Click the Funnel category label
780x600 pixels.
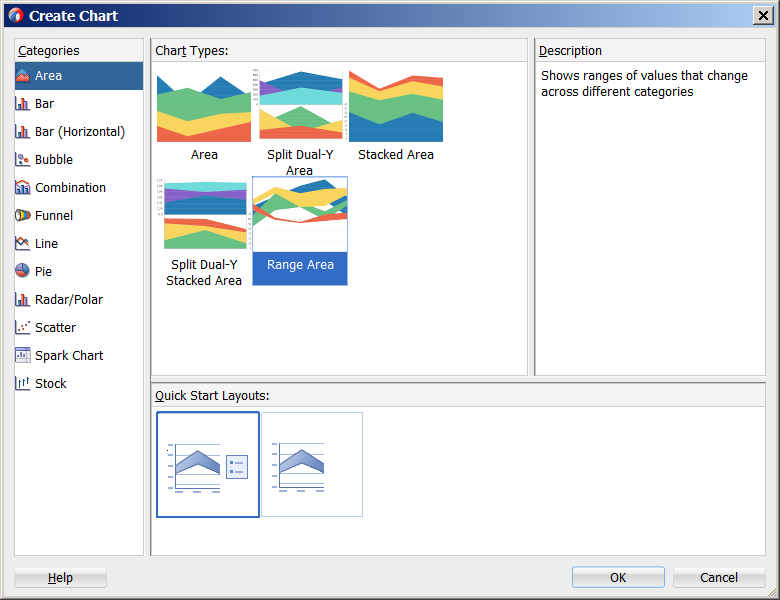pos(54,215)
